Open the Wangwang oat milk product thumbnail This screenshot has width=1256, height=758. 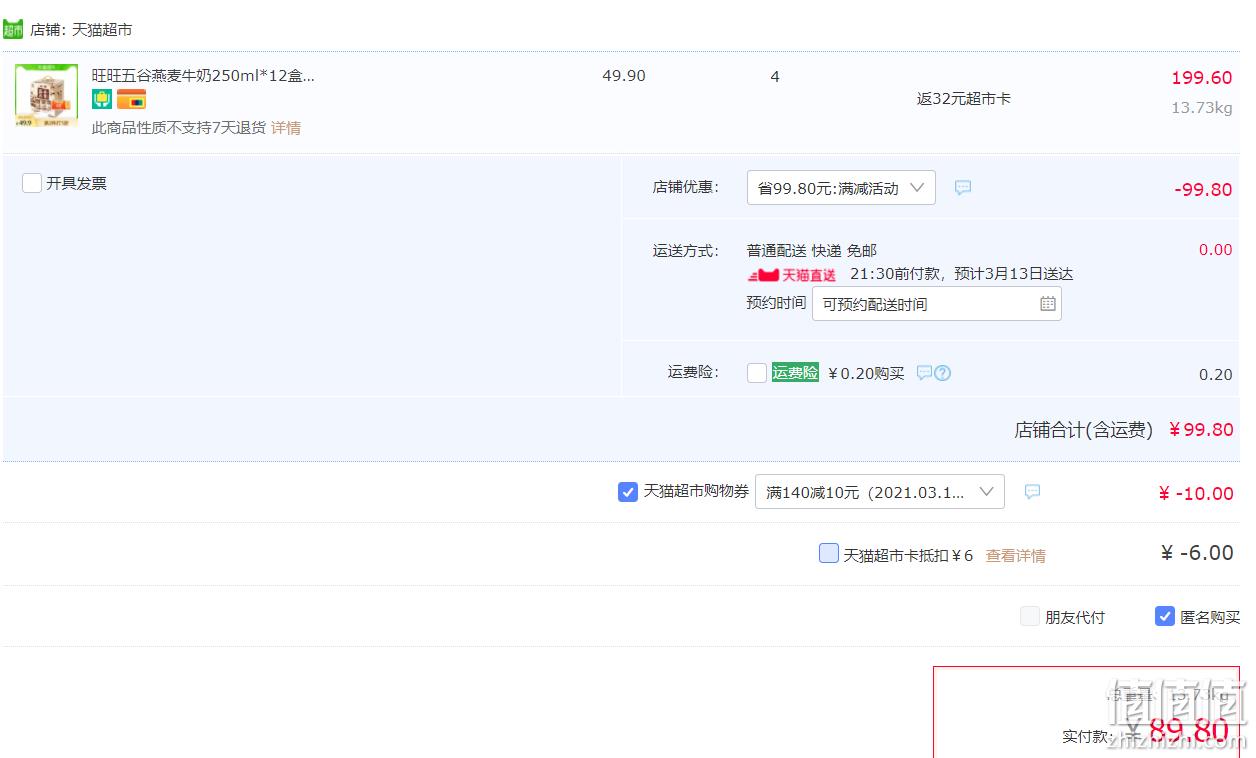click(46, 96)
